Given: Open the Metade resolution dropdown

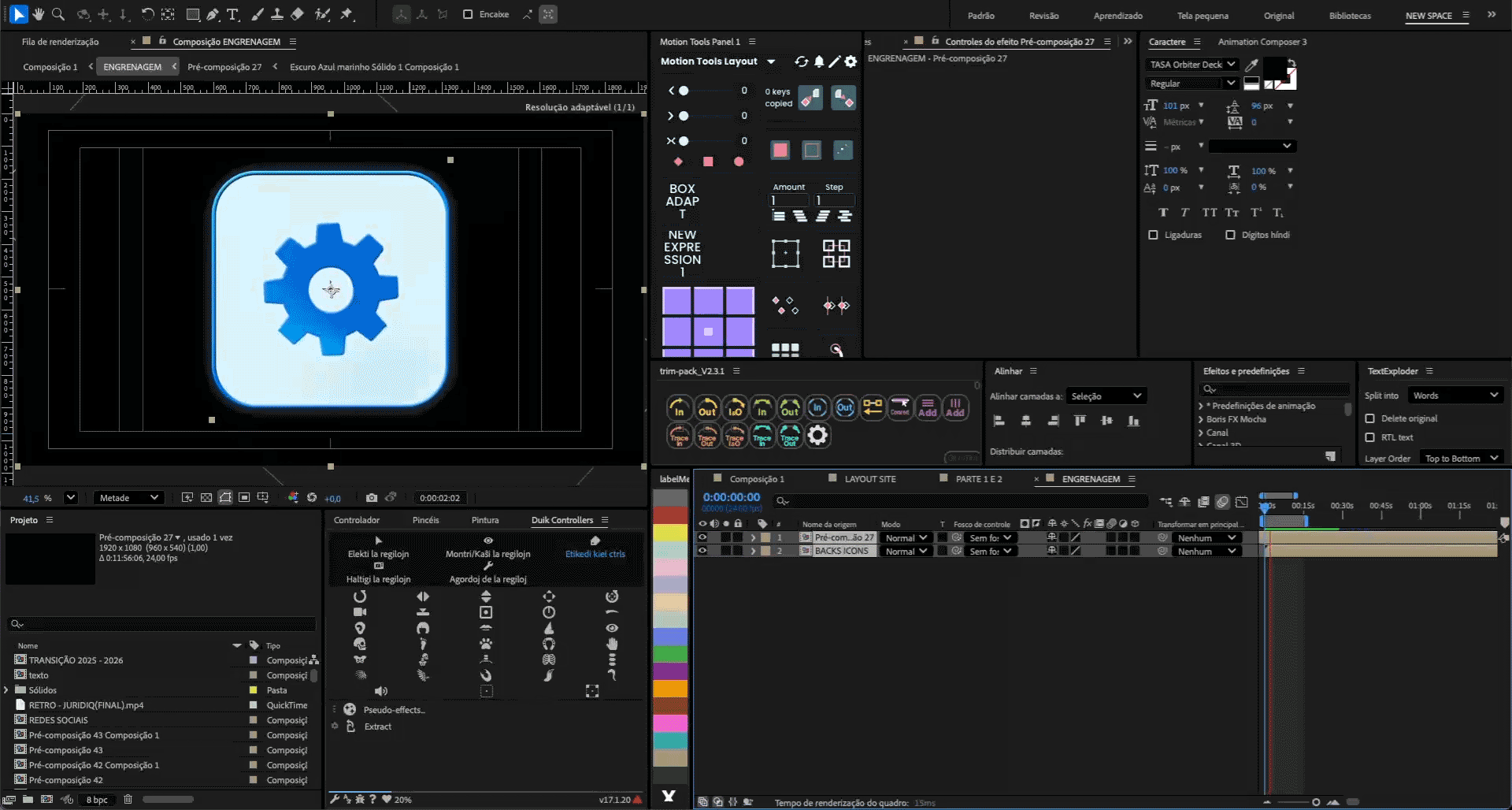Looking at the screenshot, I should (129, 497).
